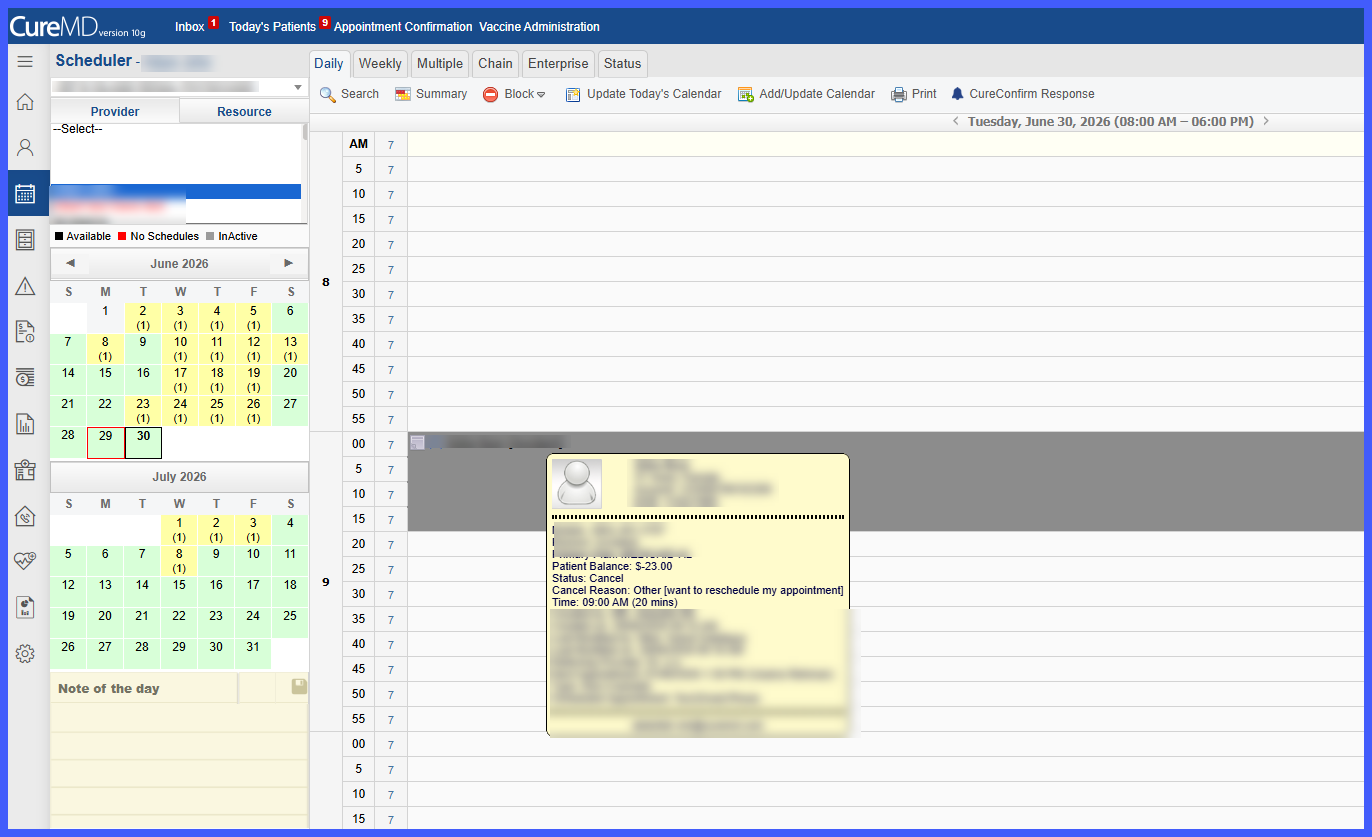
Task: Open CureConfirm Response bell
Action: pyautogui.click(x=1023, y=94)
